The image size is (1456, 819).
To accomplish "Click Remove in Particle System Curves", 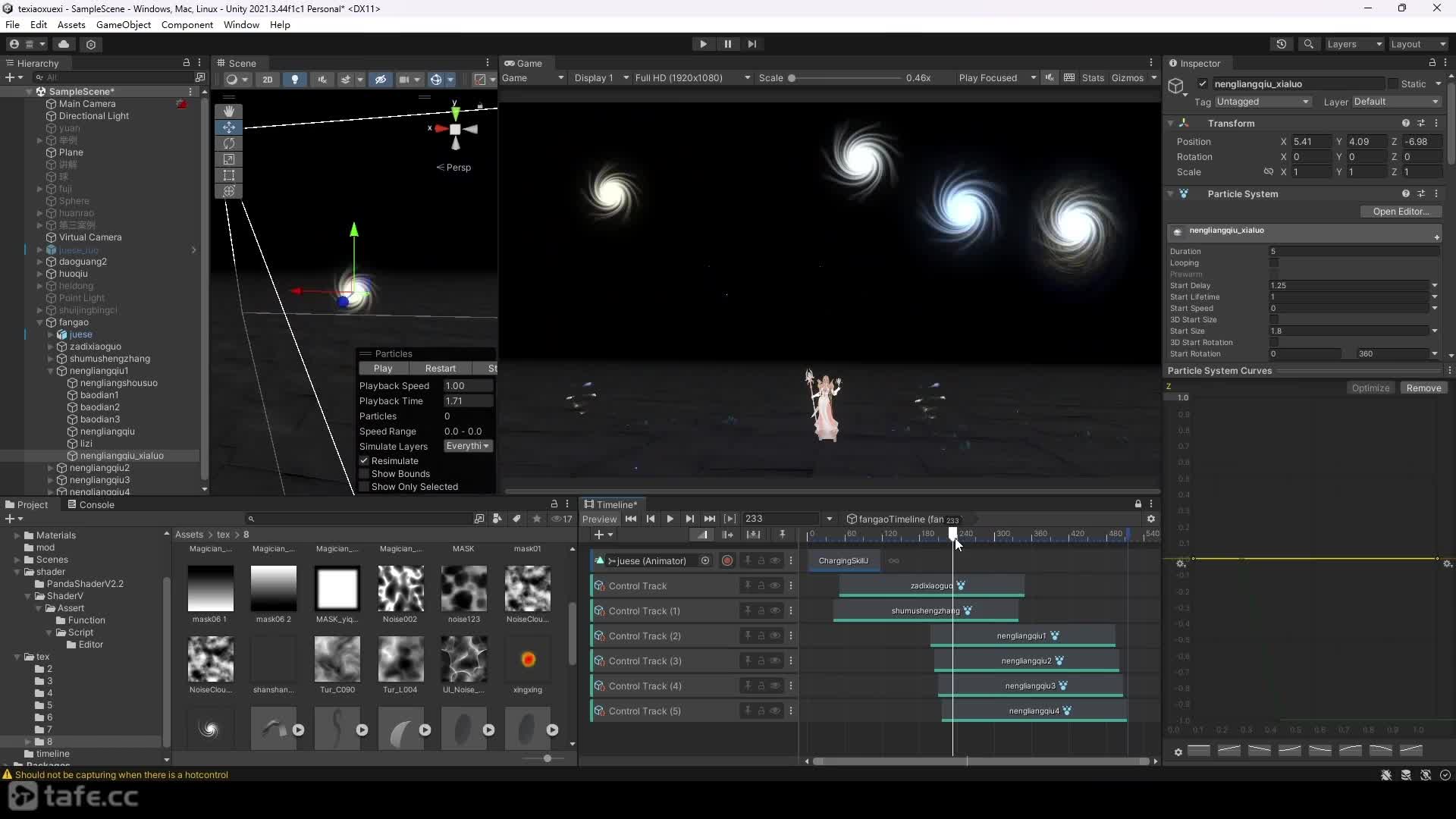I will [x=1423, y=388].
